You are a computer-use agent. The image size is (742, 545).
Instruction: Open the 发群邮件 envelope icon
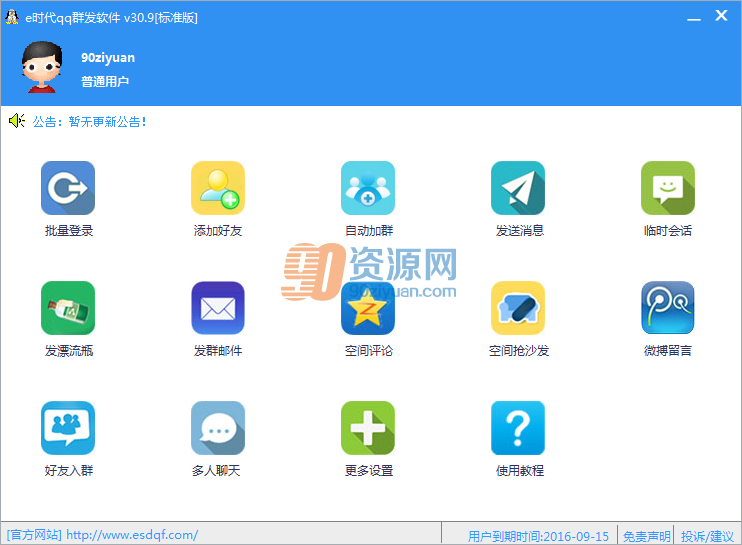(218, 308)
